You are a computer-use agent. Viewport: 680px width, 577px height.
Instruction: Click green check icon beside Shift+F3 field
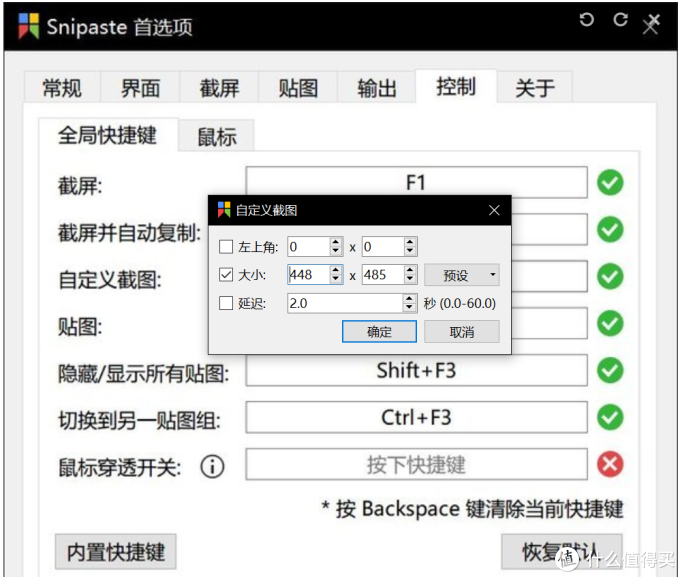pos(610,370)
